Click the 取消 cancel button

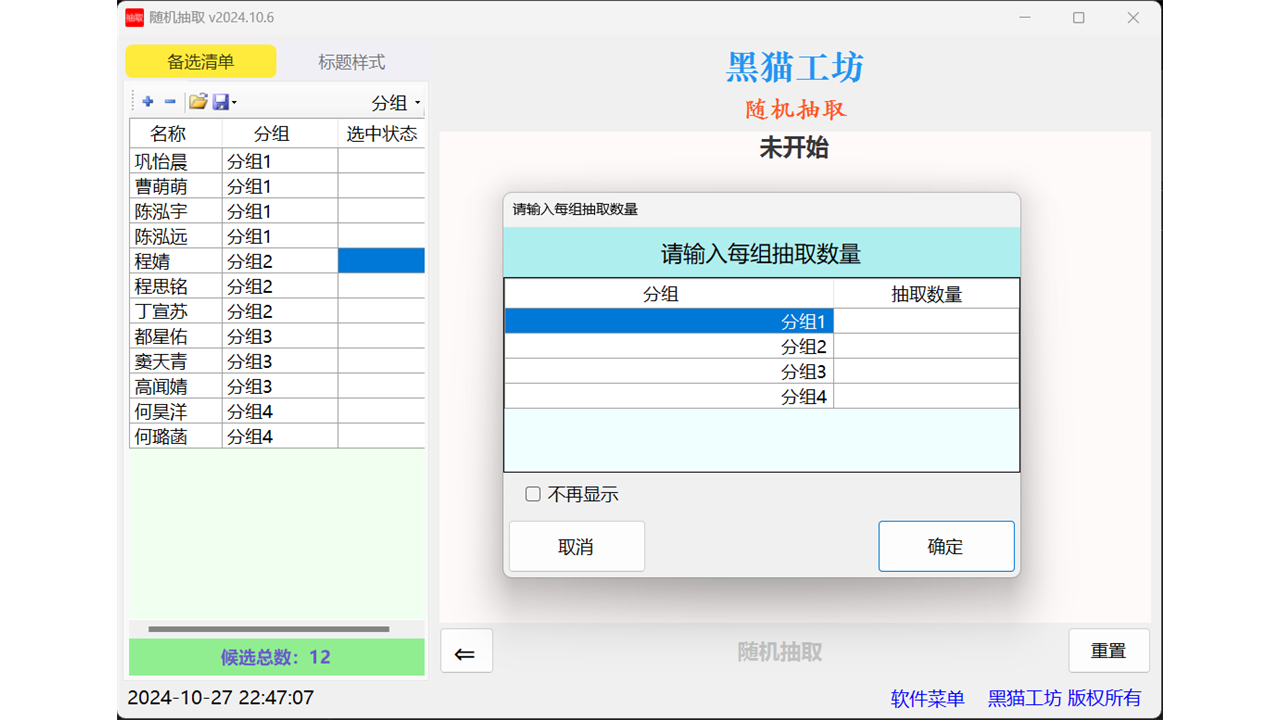point(576,546)
